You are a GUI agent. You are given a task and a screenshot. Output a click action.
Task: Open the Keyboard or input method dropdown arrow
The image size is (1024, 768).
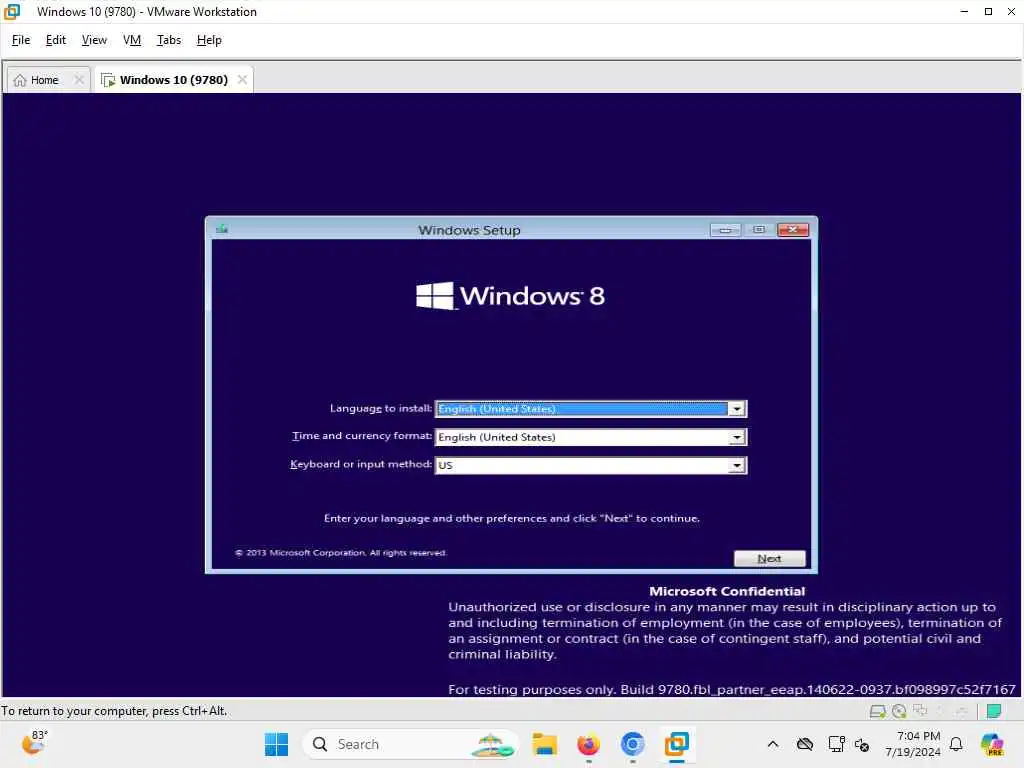click(737, 465)
